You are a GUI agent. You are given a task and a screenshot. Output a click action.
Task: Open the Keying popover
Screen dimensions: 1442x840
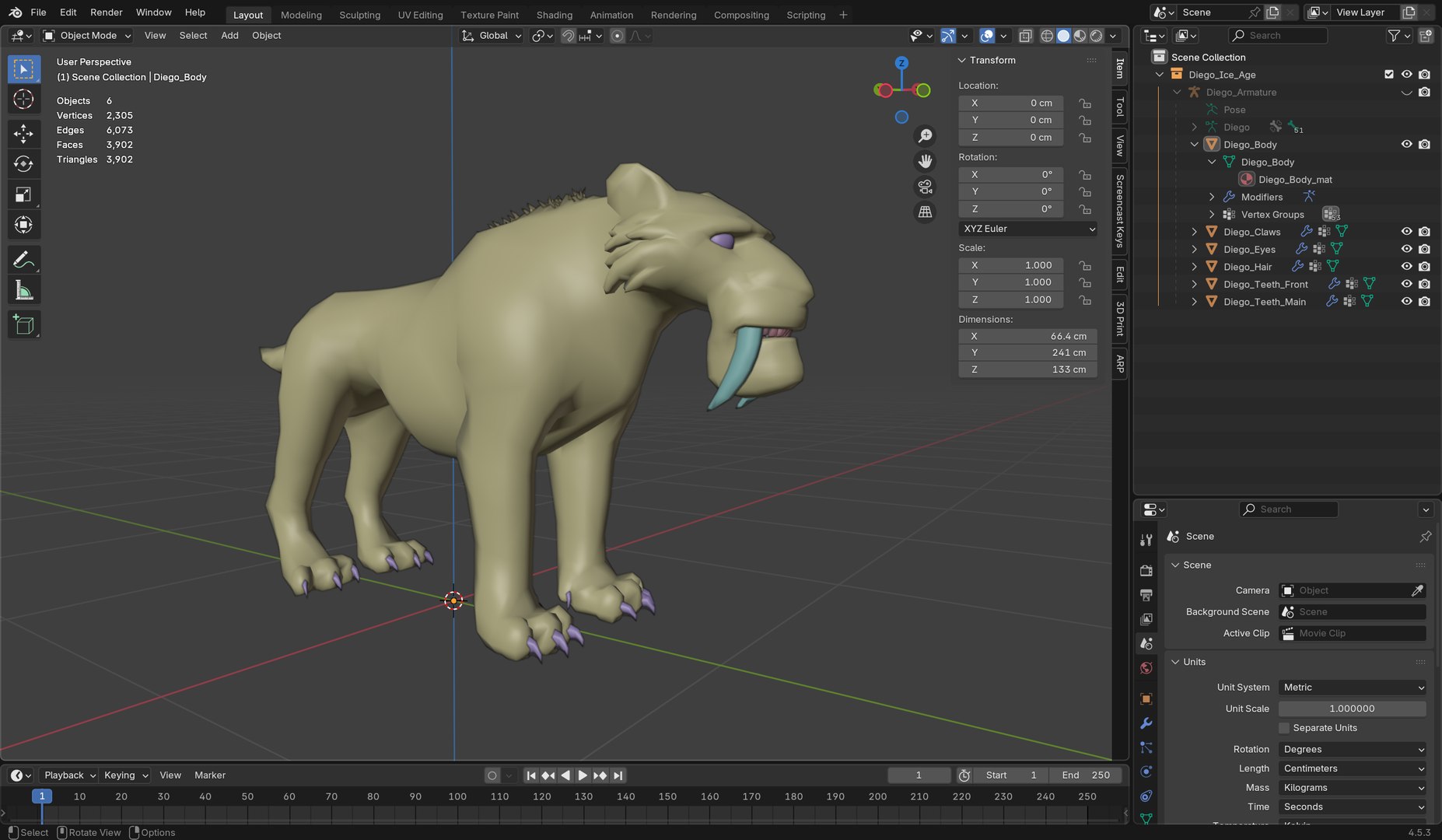pos(125,775)
